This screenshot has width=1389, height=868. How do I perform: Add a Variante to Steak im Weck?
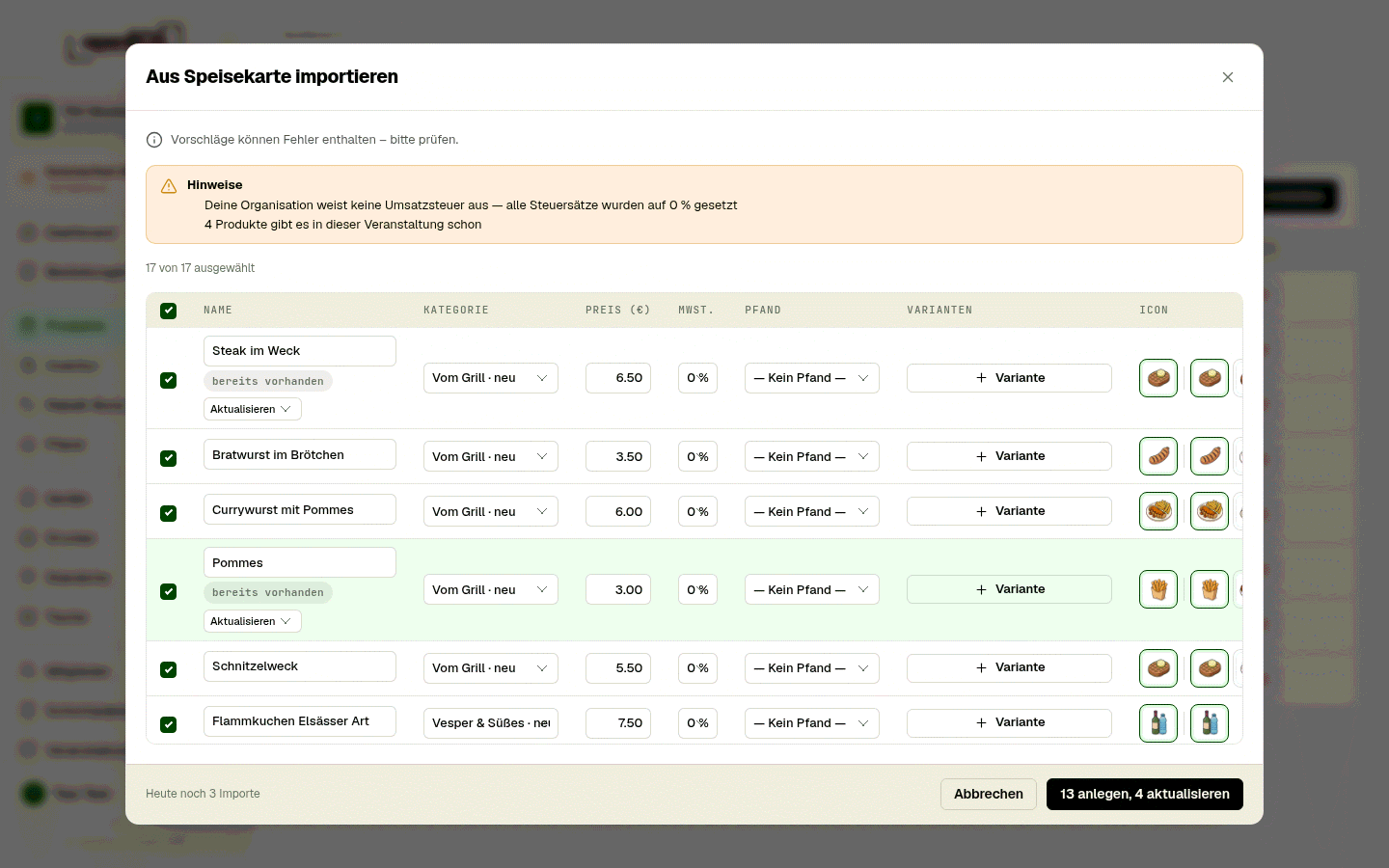pos(1009,378)
